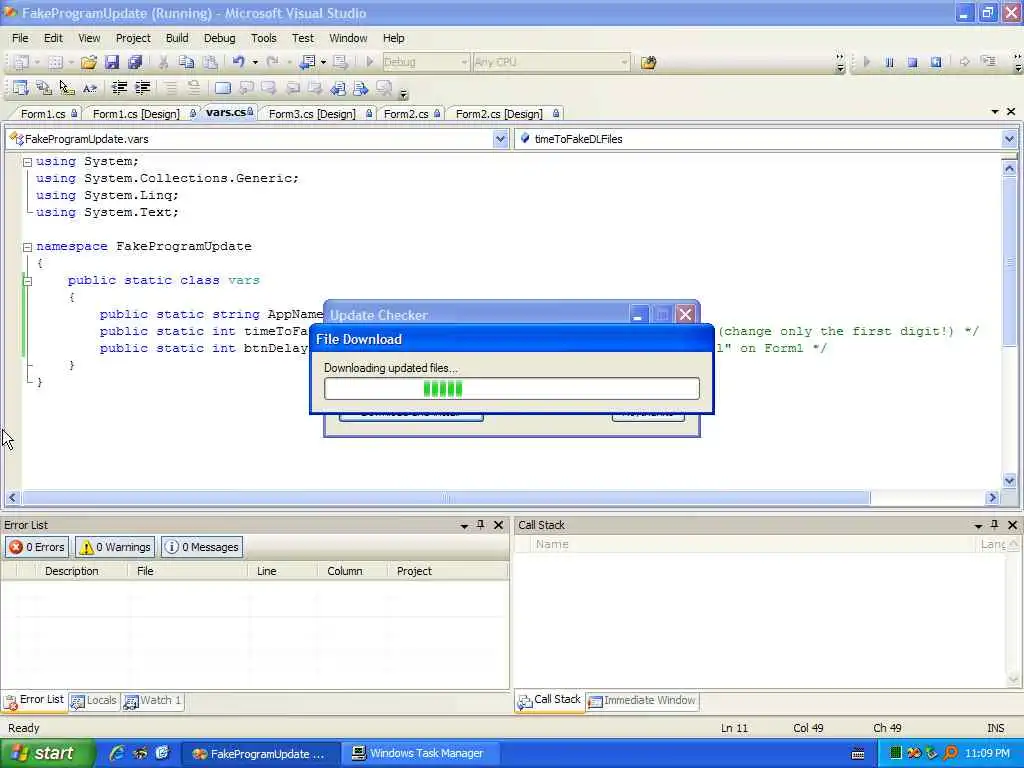This screenshot has width=1024, height=768.
Task: Click the Display Parameter Info icon
Action: click(44, 88)
